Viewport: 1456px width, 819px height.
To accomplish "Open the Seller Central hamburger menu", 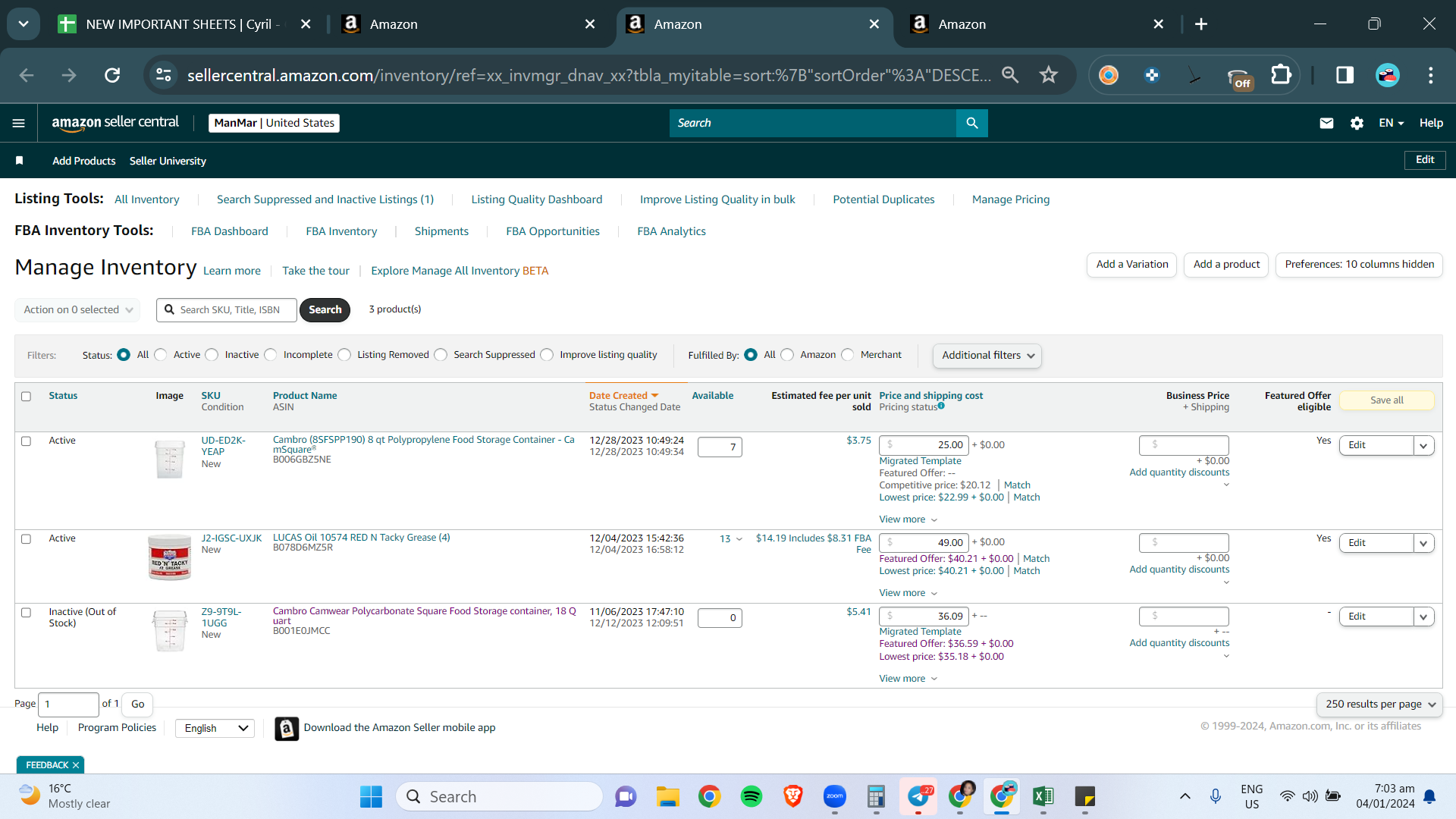I will point(19,123).
